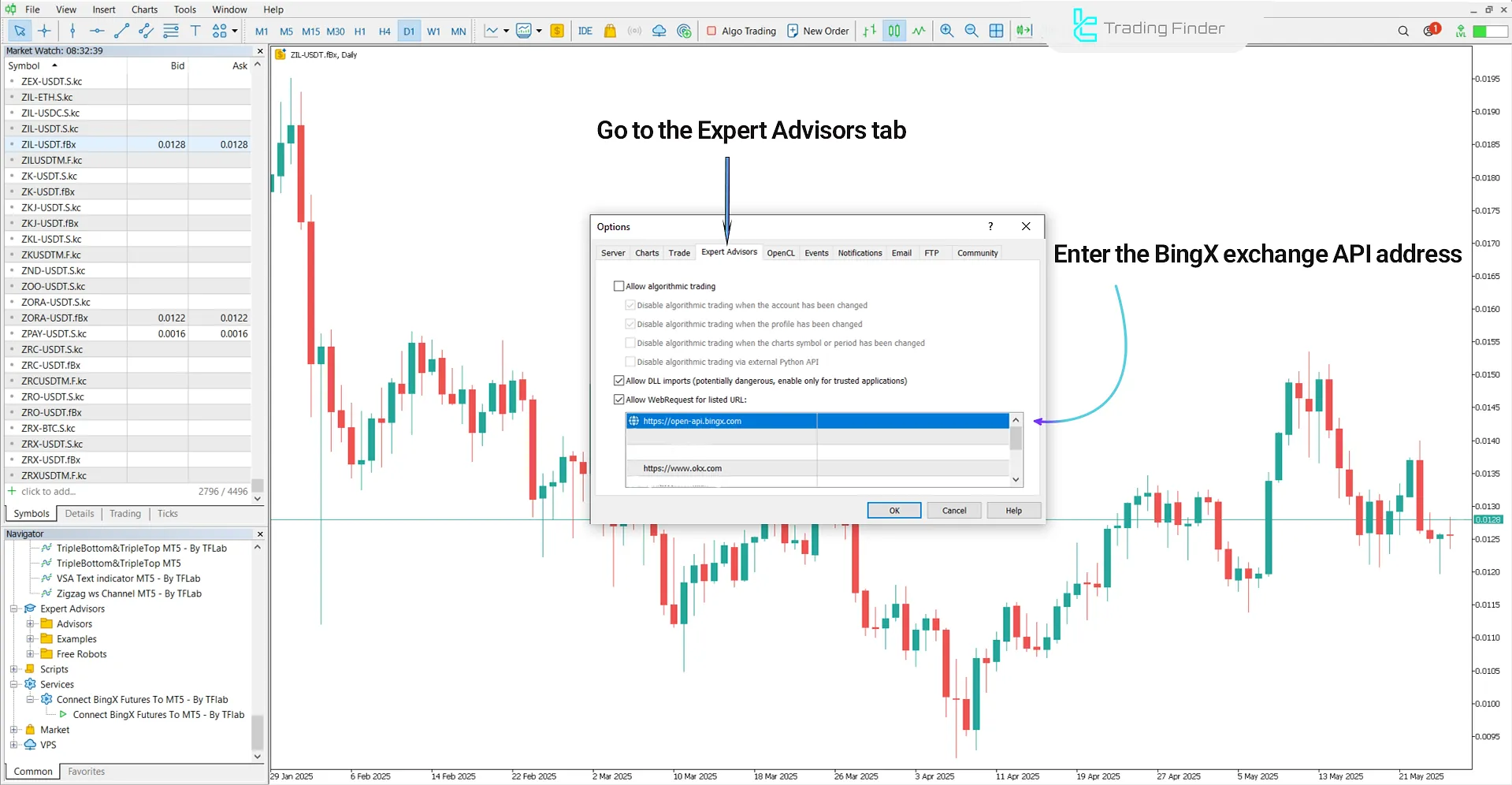
Task: Open the Charts menu
Action: click(x=144, y=9)
